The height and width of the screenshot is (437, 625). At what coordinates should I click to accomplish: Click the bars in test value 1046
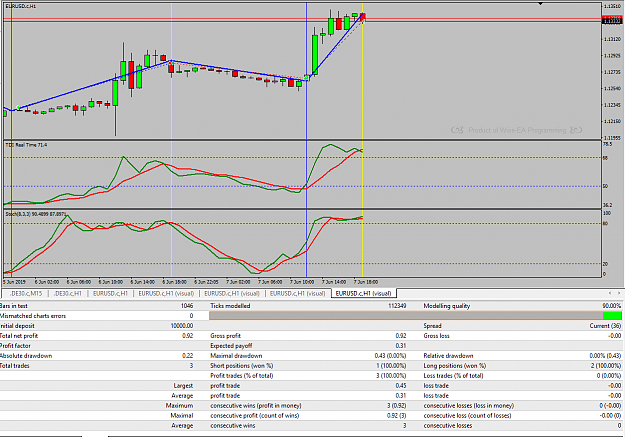[187, 306]
